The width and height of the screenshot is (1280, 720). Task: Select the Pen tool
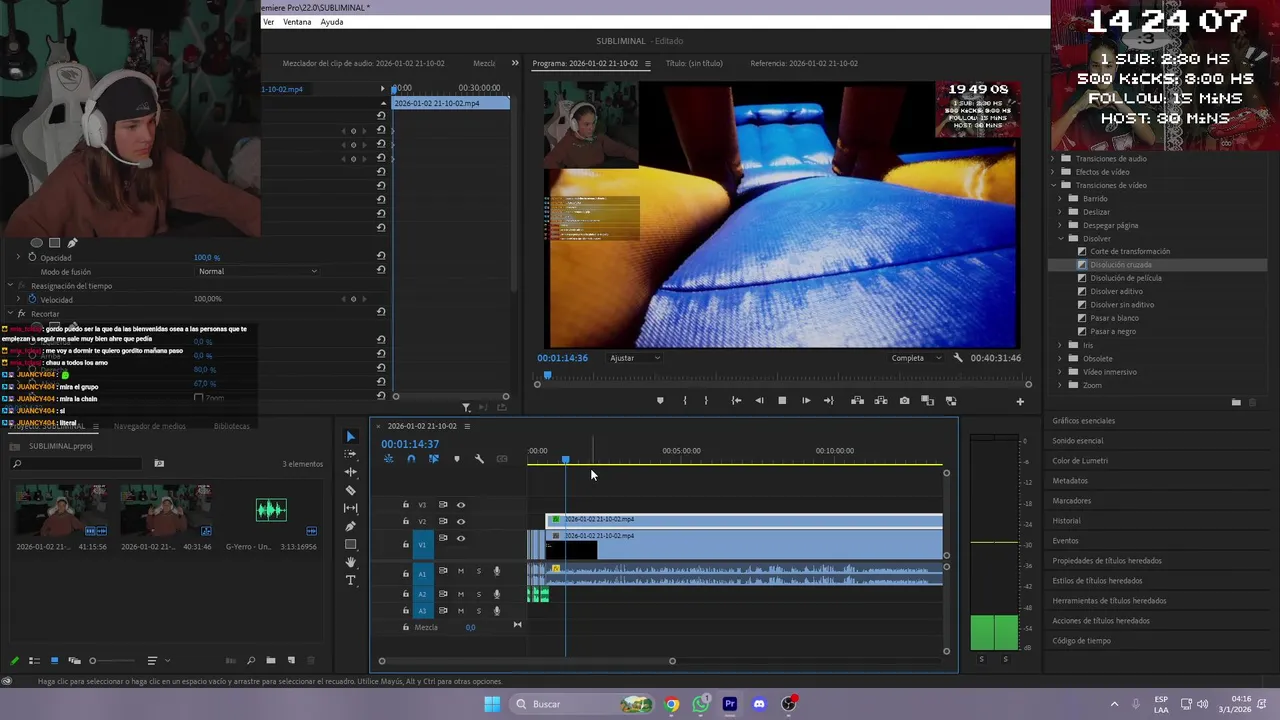point(350,526)
